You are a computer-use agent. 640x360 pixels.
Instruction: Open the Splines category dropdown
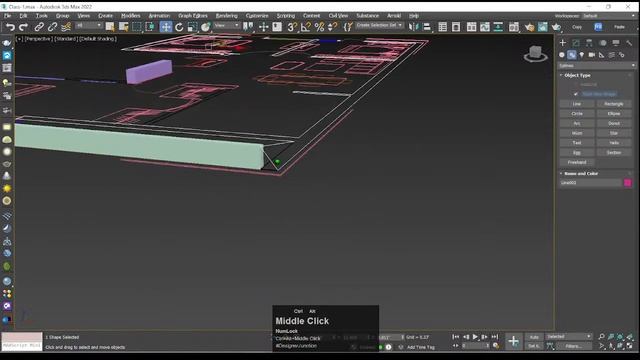click(x=596, y=66)
